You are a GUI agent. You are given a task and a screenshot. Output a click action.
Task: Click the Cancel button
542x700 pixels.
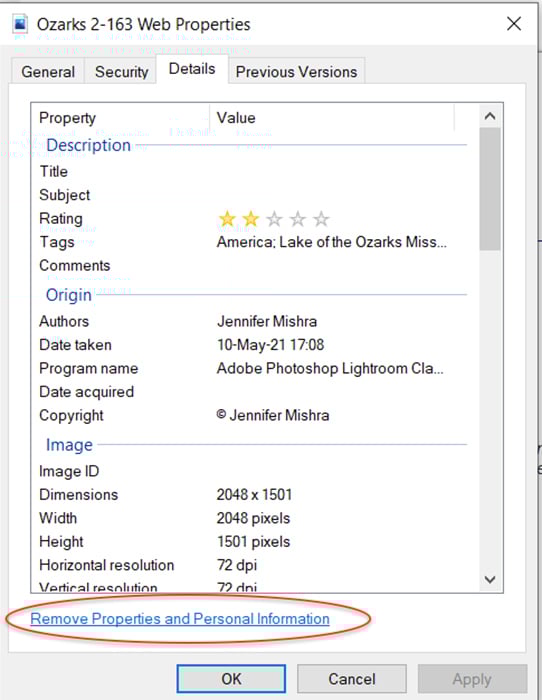click(352, 679)
